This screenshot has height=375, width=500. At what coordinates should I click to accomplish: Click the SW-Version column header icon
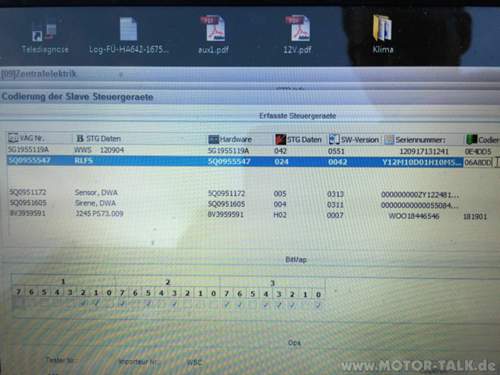point(334,139)
